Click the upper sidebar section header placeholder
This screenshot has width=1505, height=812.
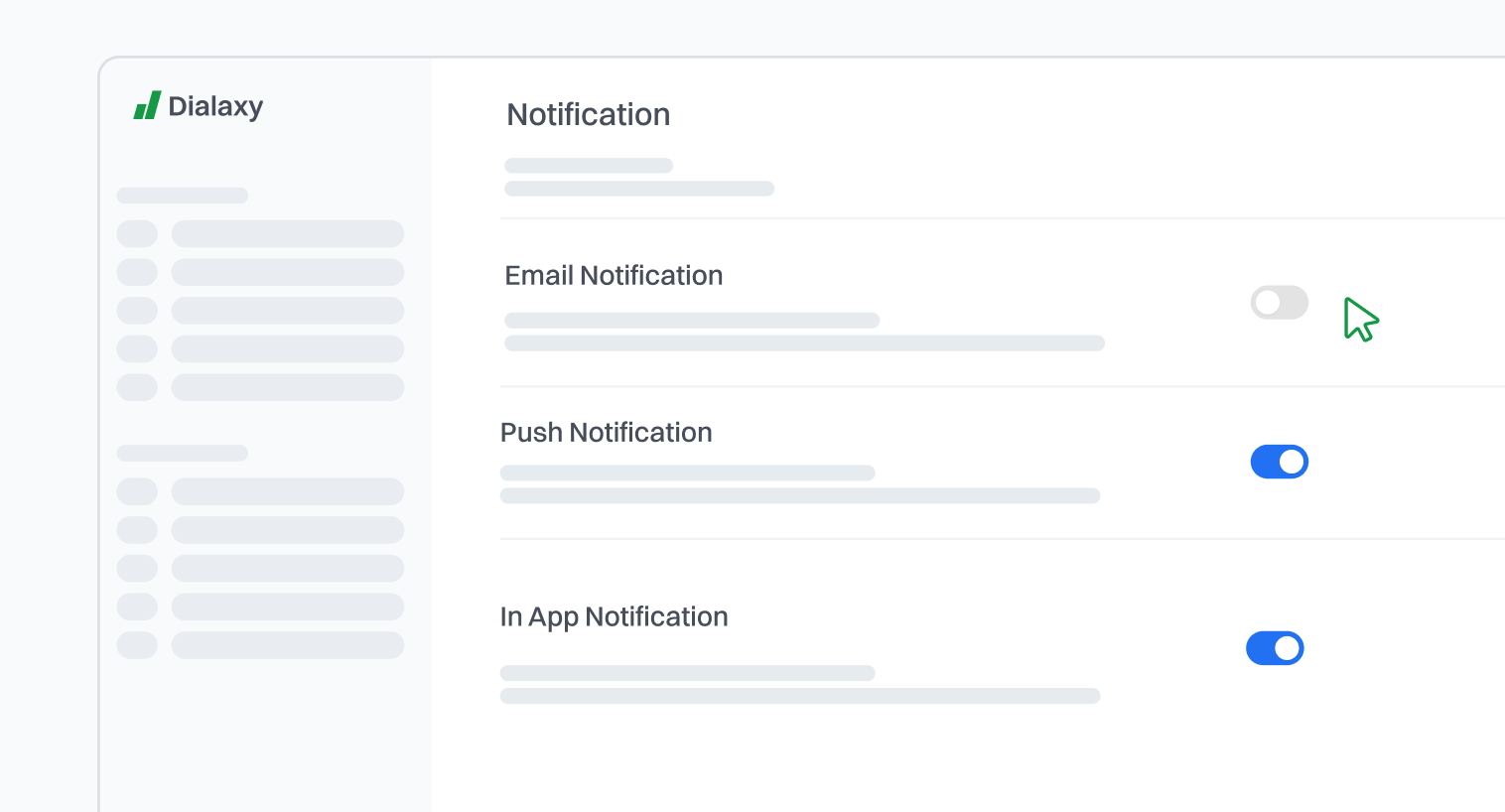[x=182, y=196]
